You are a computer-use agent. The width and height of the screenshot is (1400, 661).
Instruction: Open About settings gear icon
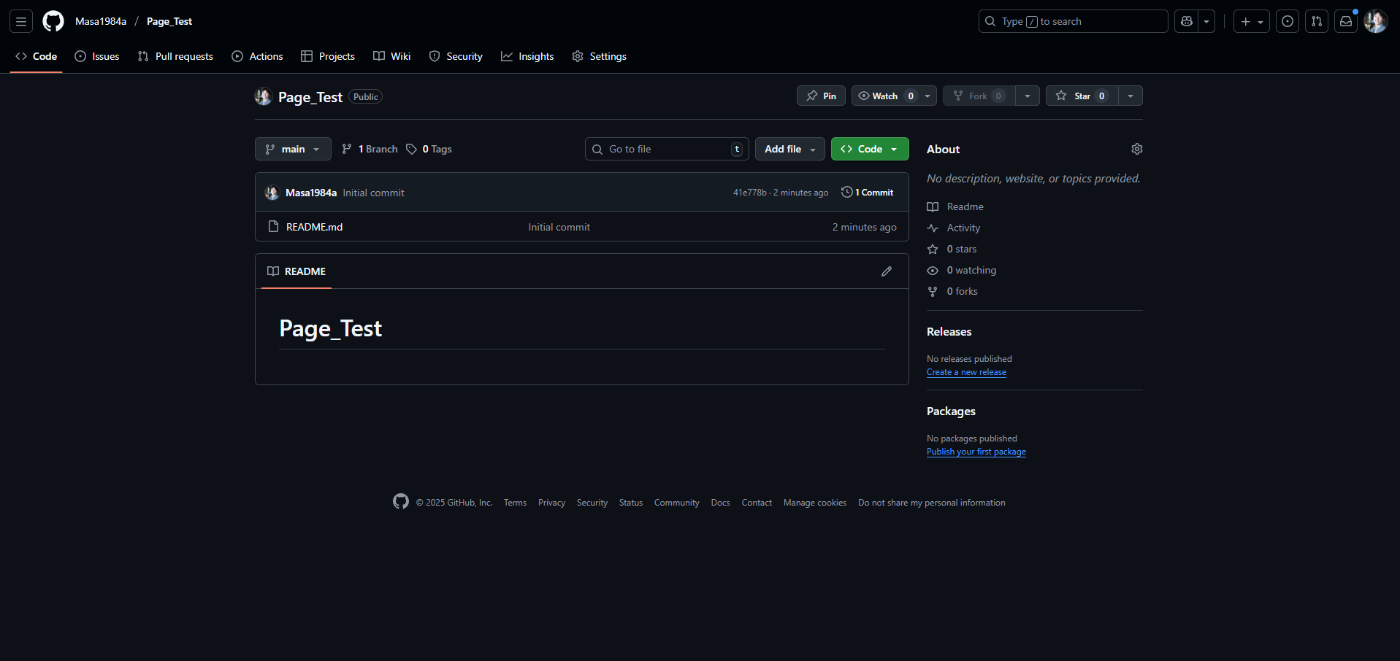click(1137, 149)
